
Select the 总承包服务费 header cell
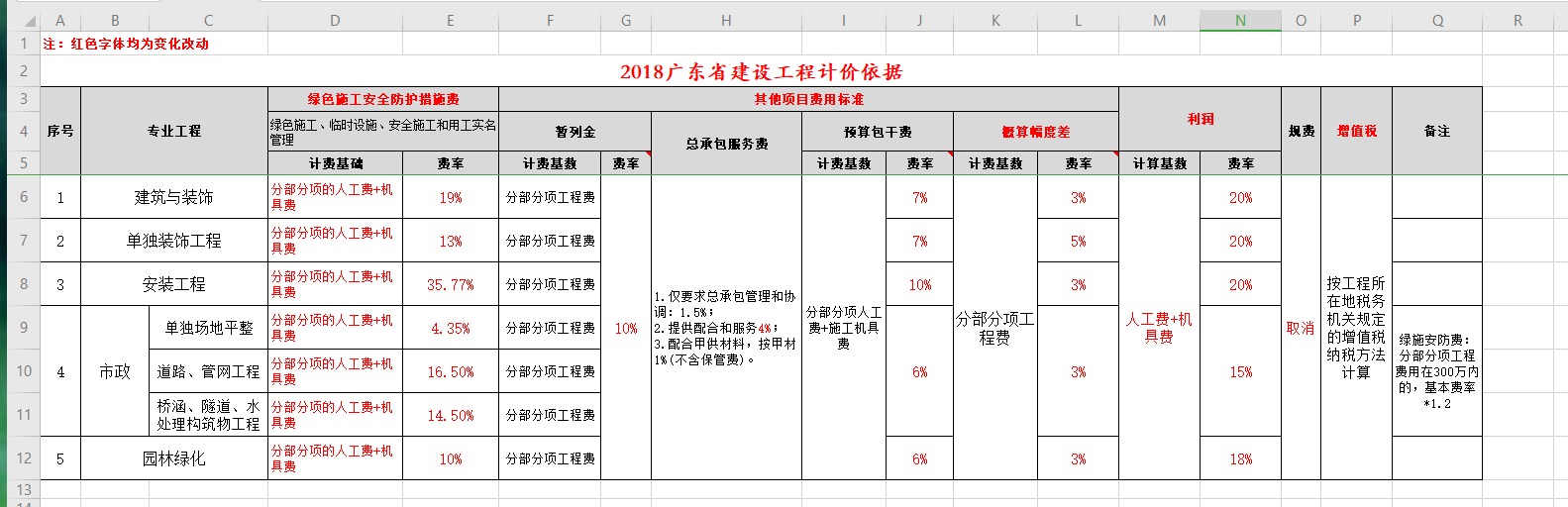click(726, 144)
